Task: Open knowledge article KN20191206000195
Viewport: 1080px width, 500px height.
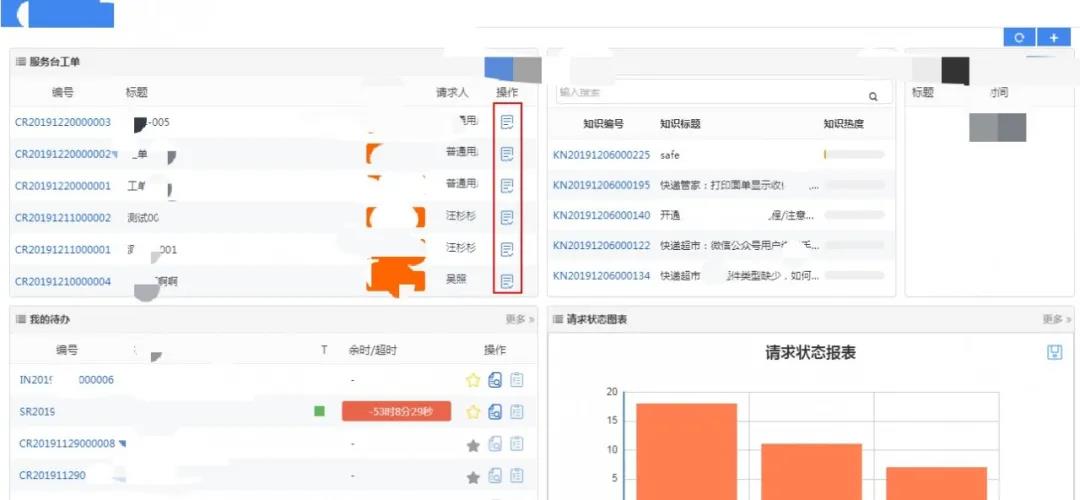Action: click(601, 185)
